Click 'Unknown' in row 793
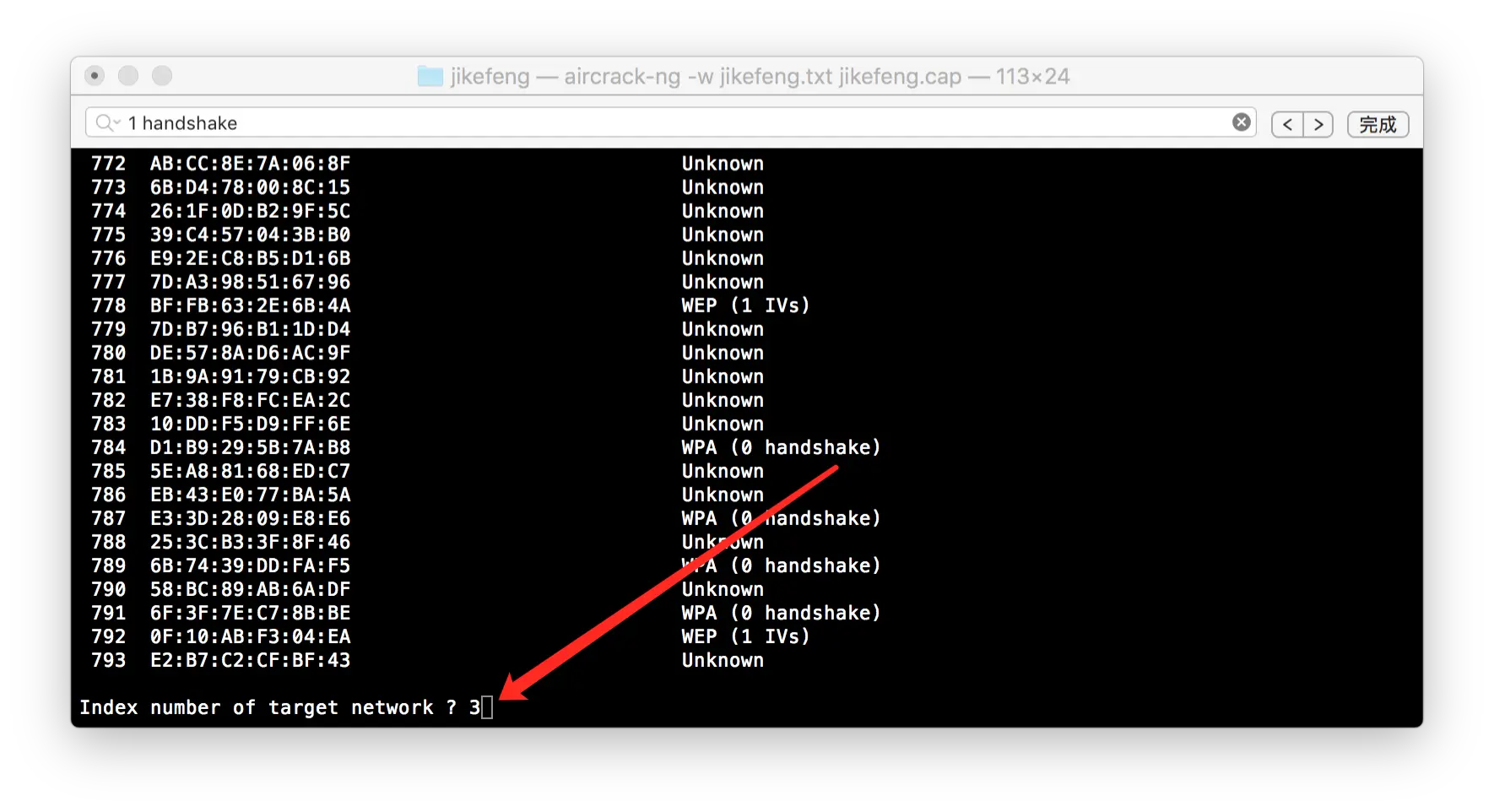The image size is (1494, 812). [x=723, y=660]
